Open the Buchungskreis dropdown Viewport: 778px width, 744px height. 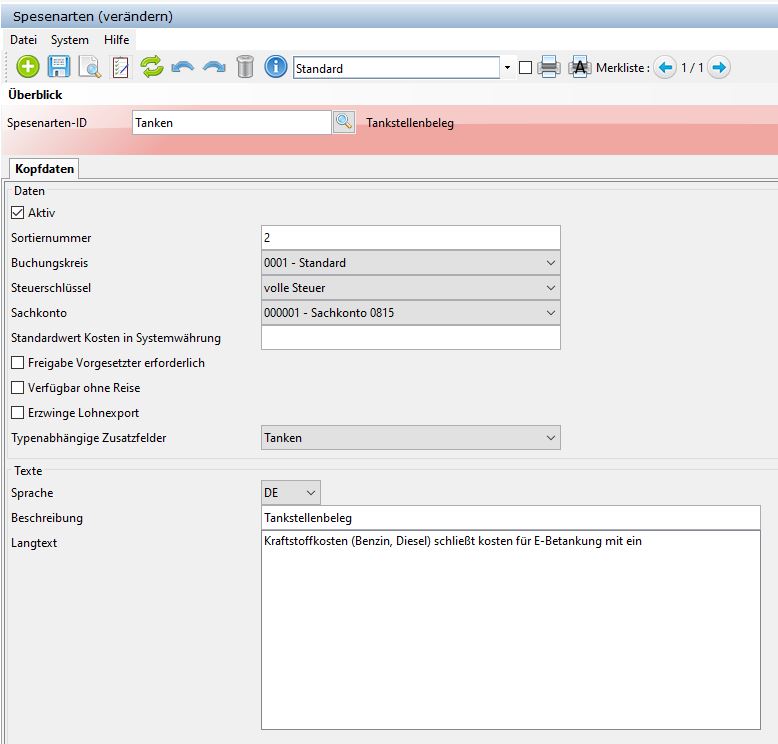tap(409, 263)
